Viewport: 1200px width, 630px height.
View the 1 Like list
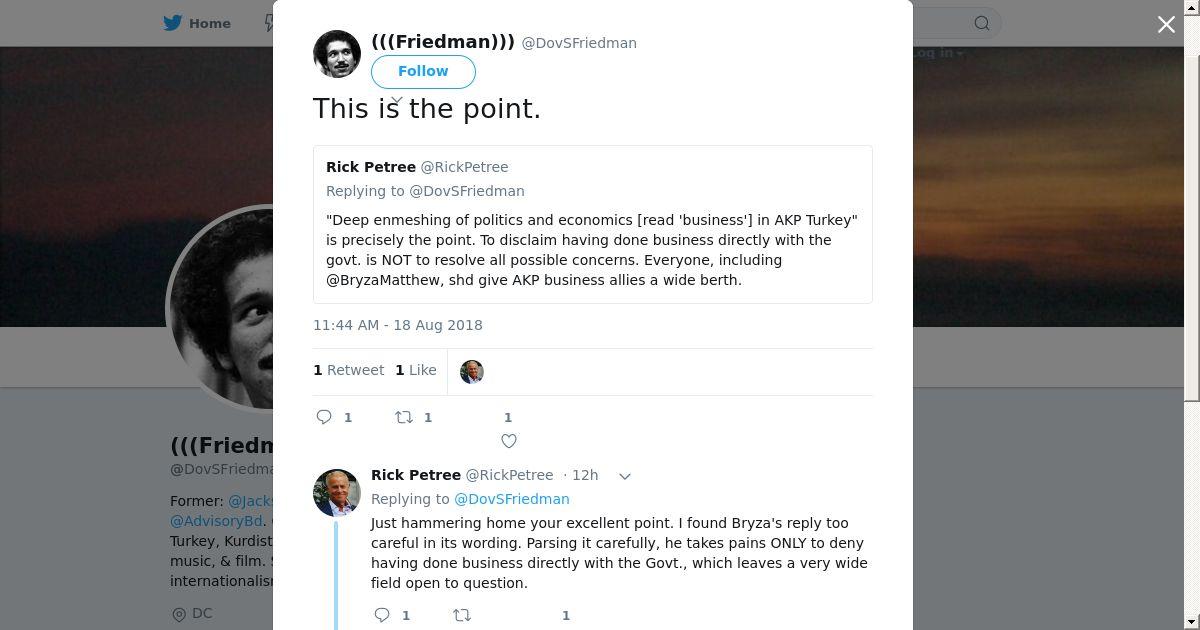[415, 370]
